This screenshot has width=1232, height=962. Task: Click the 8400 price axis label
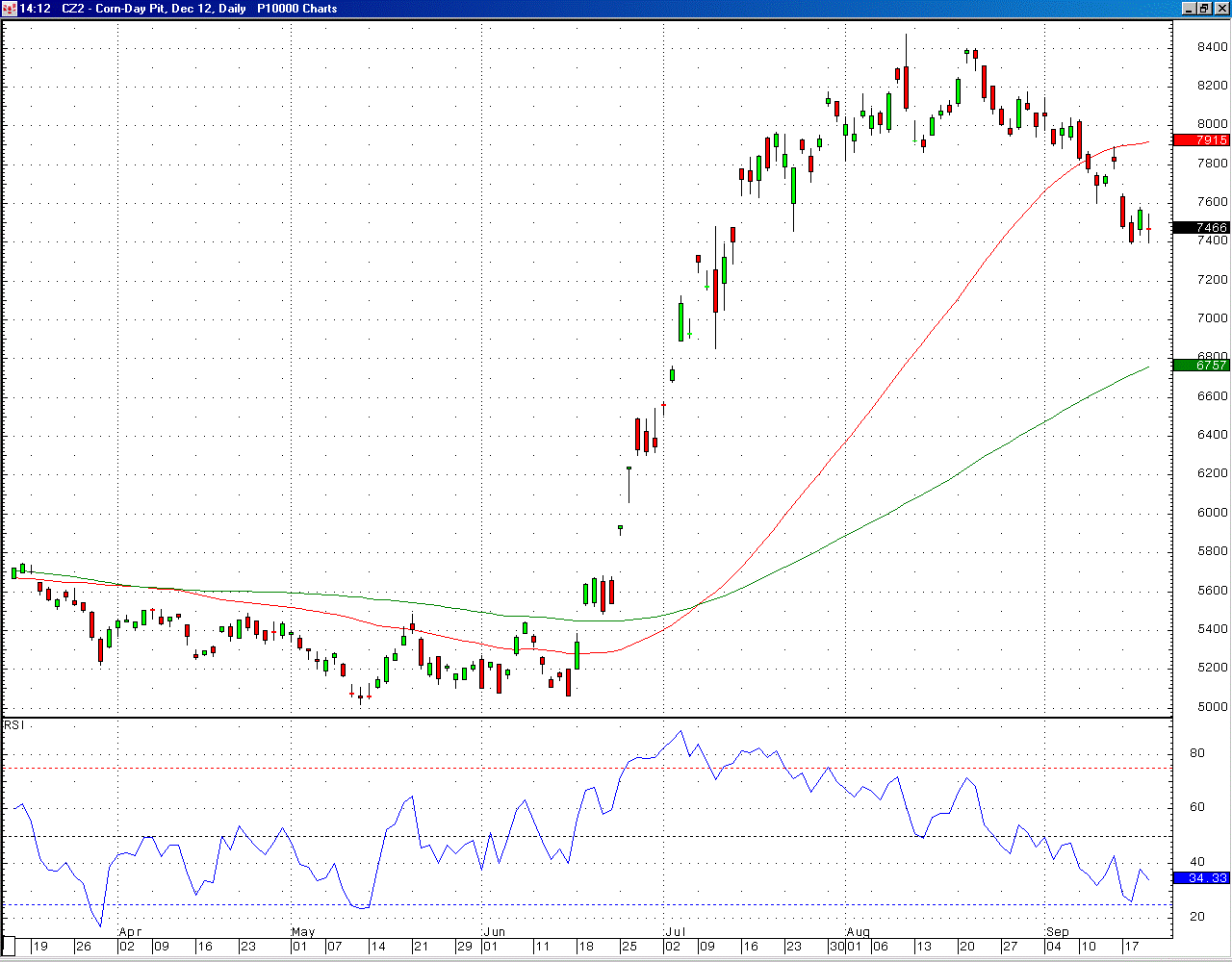(x=1212, y=47)
